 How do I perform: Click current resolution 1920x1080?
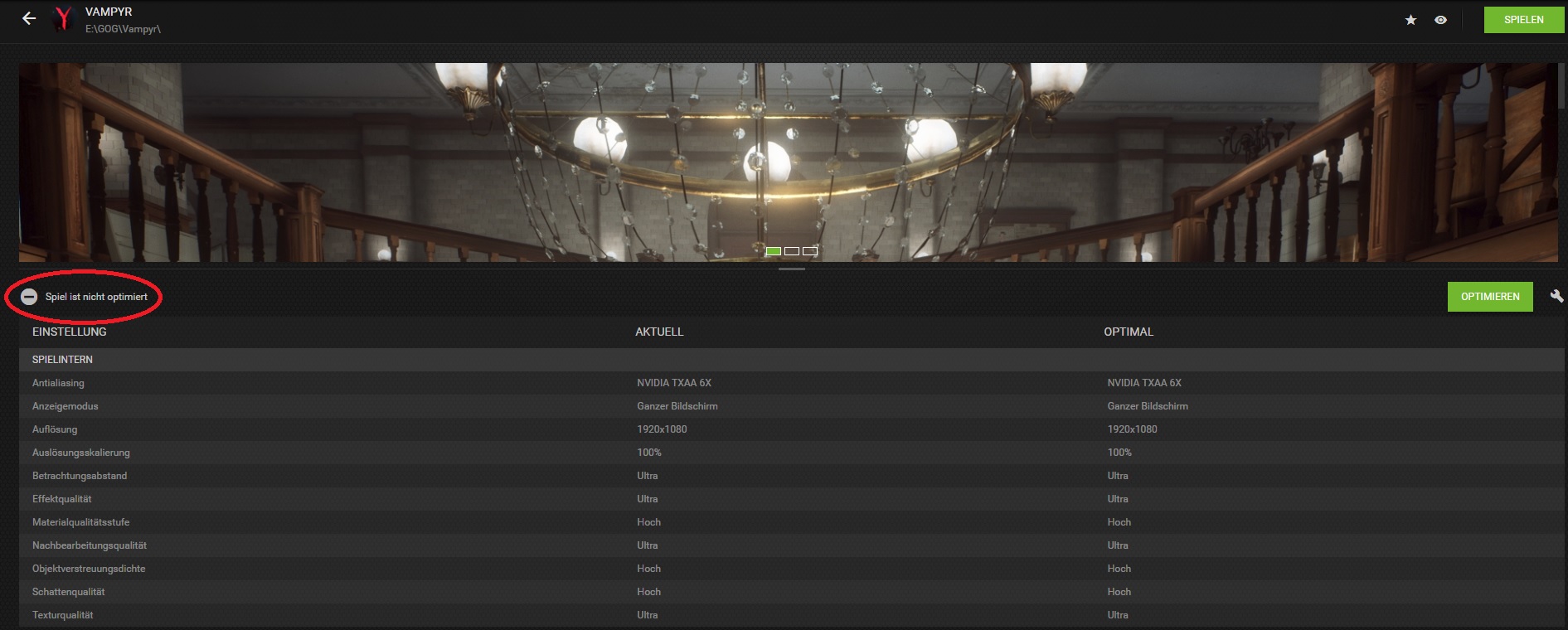point(662,429)
